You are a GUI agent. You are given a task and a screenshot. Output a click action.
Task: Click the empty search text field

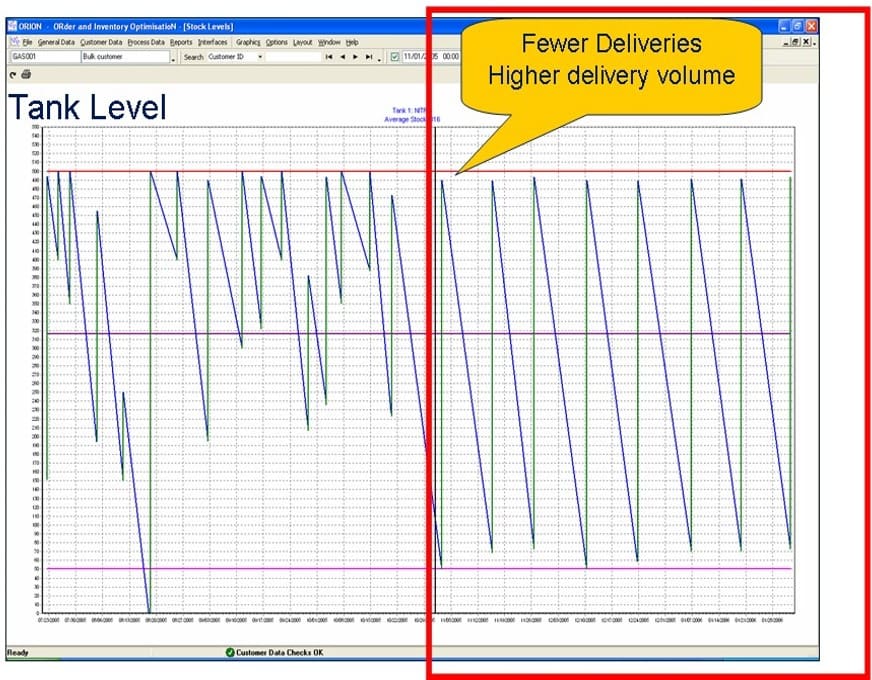(293, 57)
